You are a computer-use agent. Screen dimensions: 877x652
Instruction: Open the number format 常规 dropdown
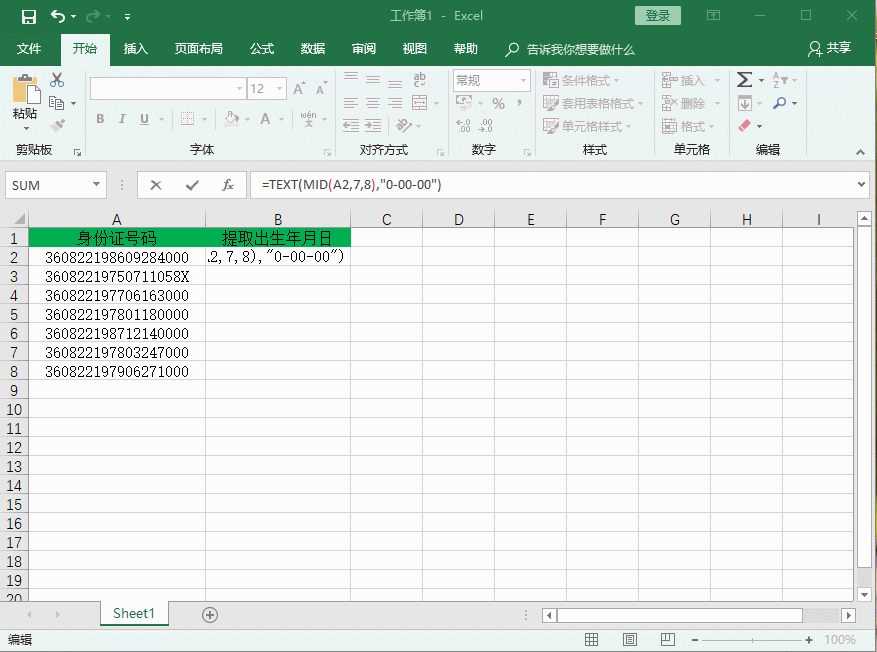coord(524,80)
